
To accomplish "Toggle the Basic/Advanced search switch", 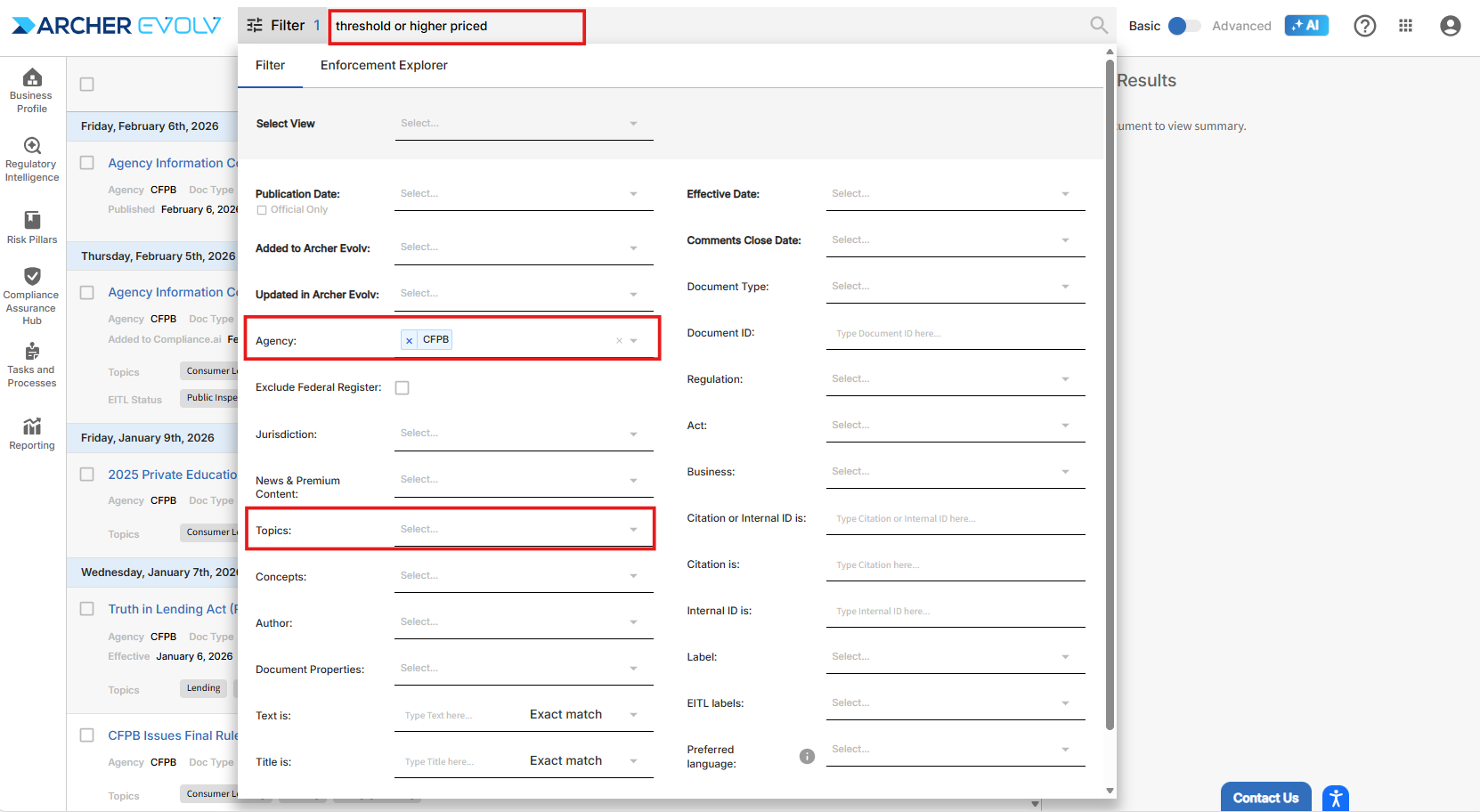I will [x=1183, y=26].
